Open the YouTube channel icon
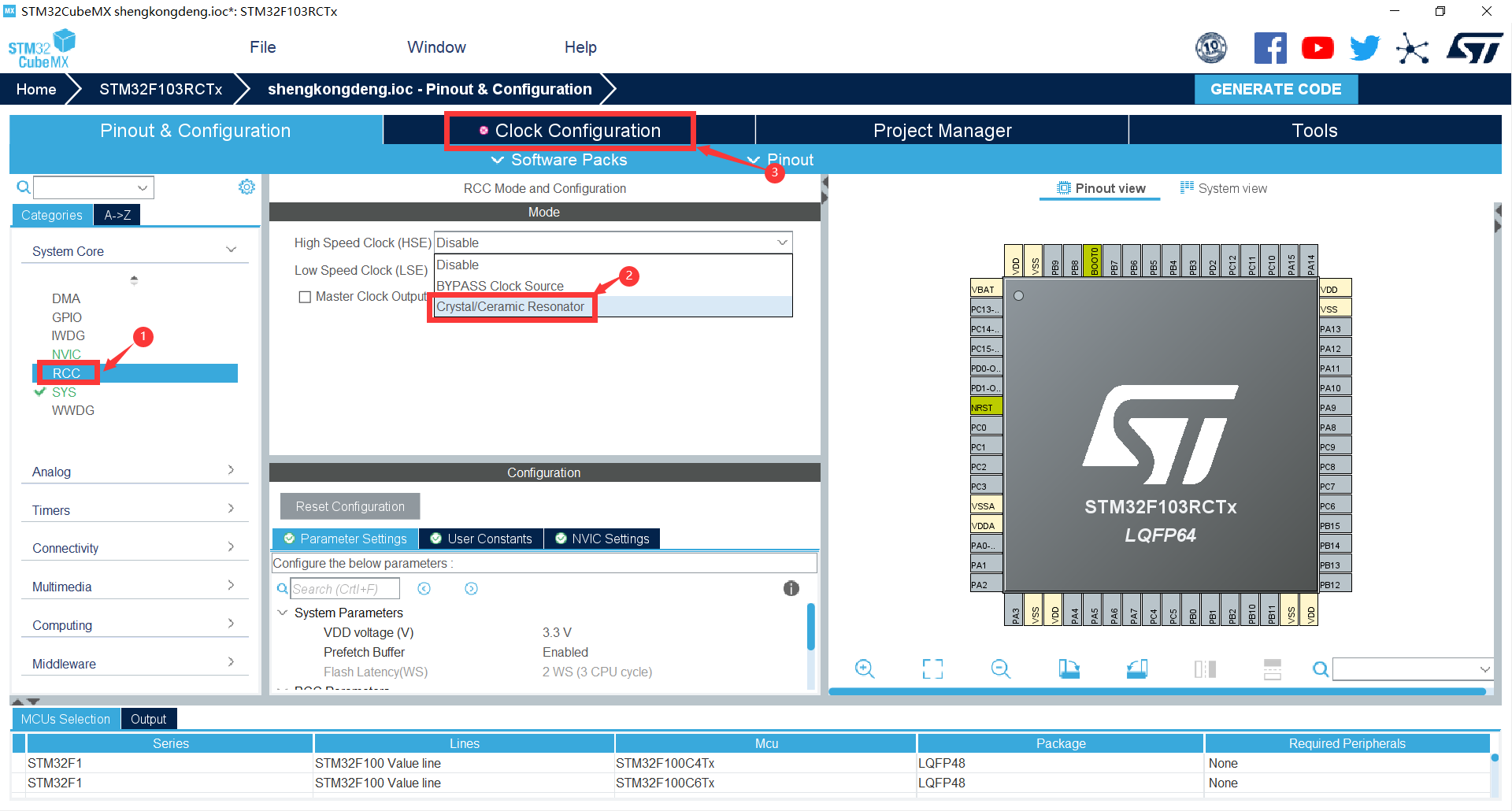The height and width of the screenshot is (811, 1512). 1317,47
